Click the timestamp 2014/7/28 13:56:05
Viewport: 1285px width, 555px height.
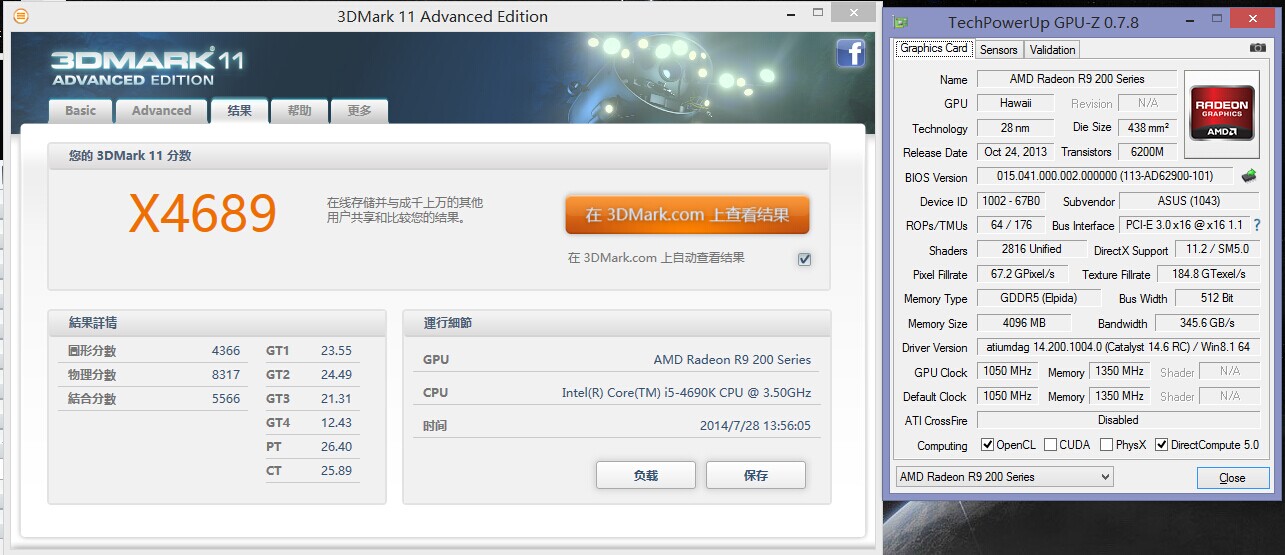pyautogui.click(x=755, y=426)
